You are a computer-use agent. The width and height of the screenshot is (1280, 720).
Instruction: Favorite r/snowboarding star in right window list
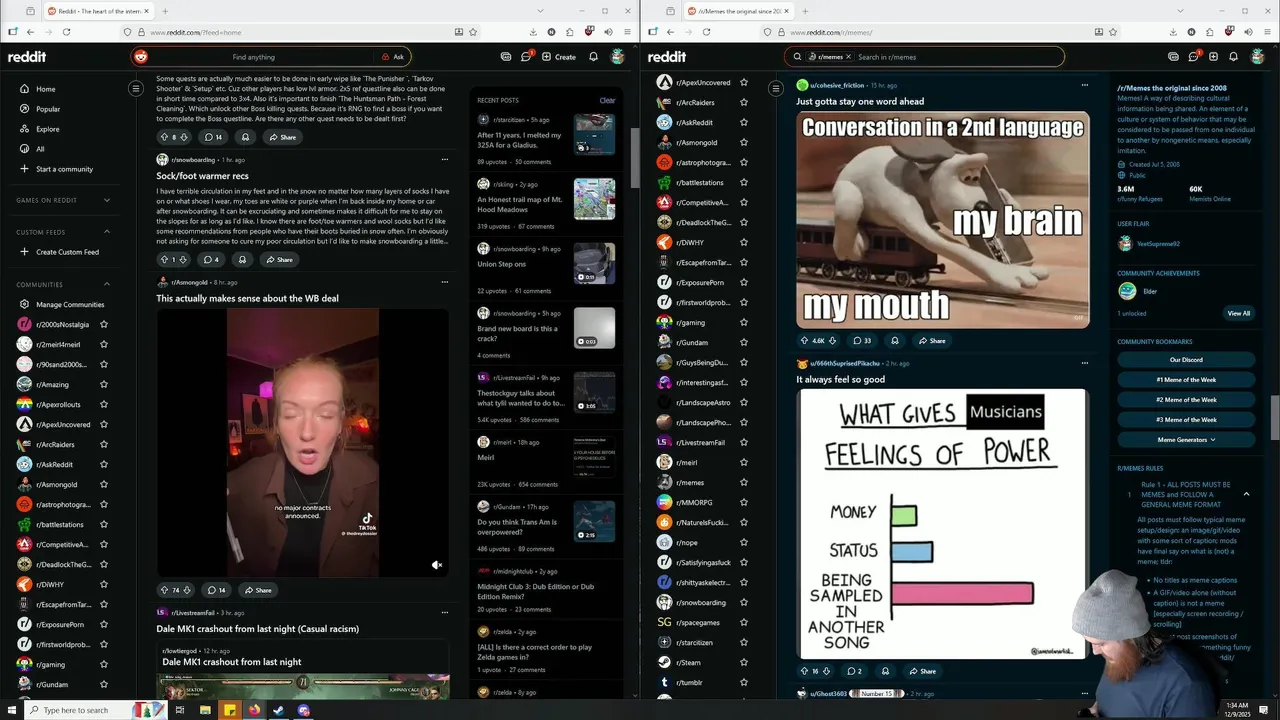pyautogui.click(x=743, y=602)
